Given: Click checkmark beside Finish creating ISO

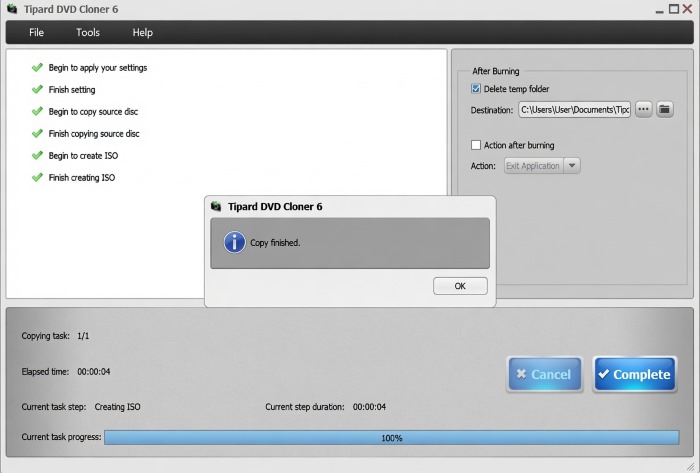Looking at the screenshot, I should (x=37, y=177).
